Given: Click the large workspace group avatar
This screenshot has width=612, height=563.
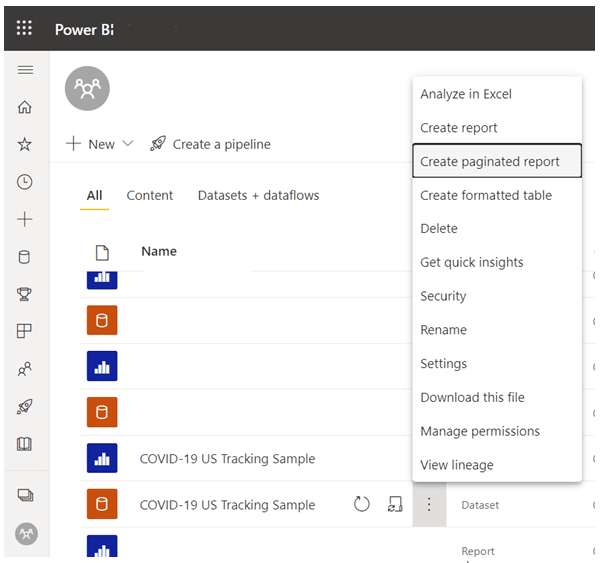Looking at the screenshot, I should pyautogui.click(x=87, y=88).
